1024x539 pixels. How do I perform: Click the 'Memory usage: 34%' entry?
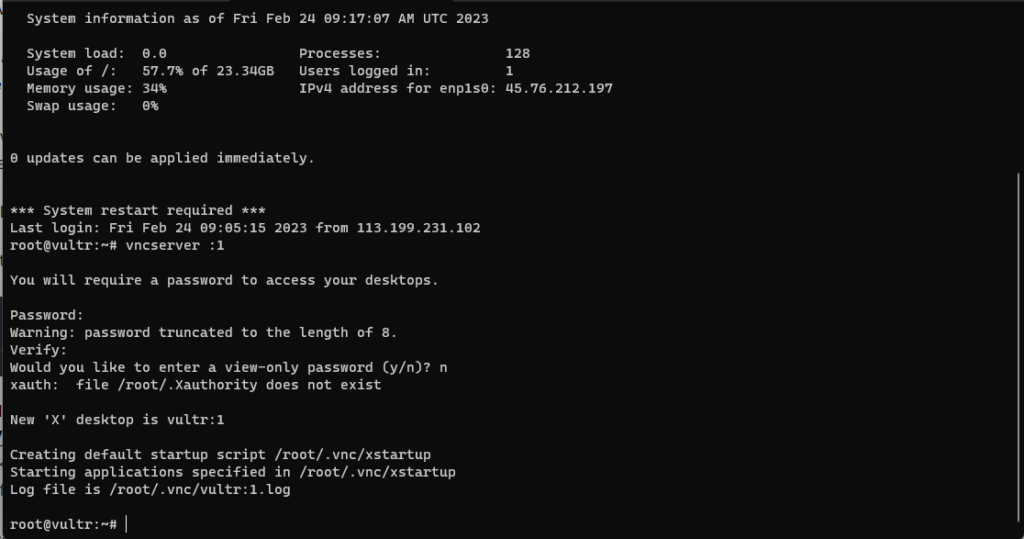[97, 88]
